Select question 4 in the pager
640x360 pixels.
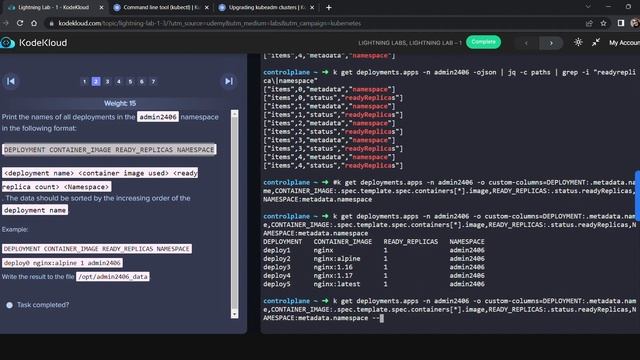pos(119,81)
